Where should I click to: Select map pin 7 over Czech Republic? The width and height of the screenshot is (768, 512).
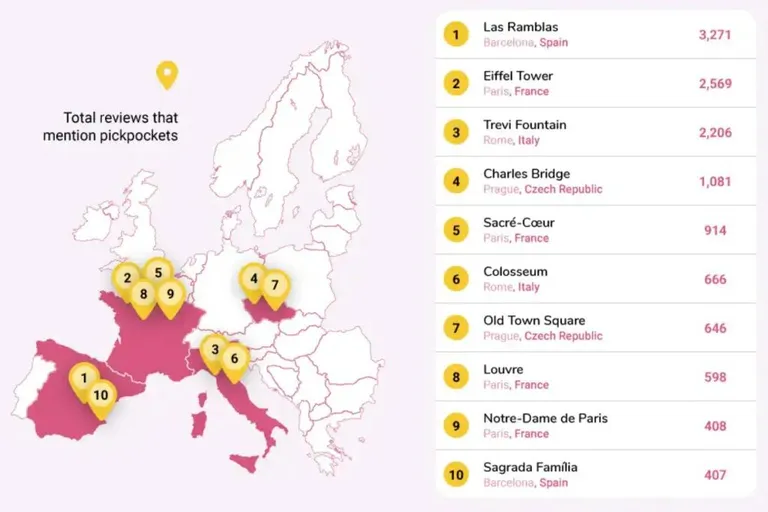[275, 286]
